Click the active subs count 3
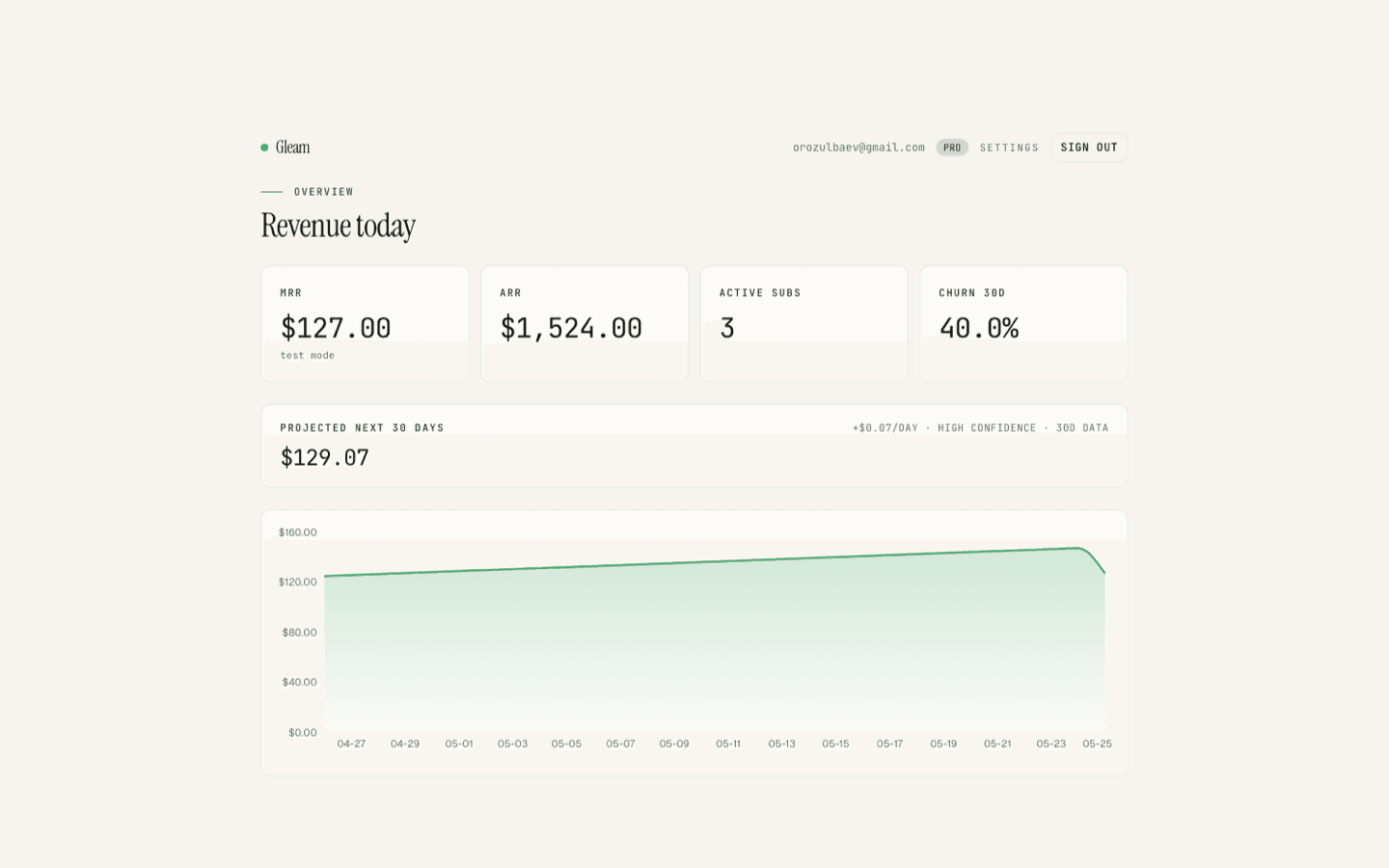 click(x=727, y=328)
